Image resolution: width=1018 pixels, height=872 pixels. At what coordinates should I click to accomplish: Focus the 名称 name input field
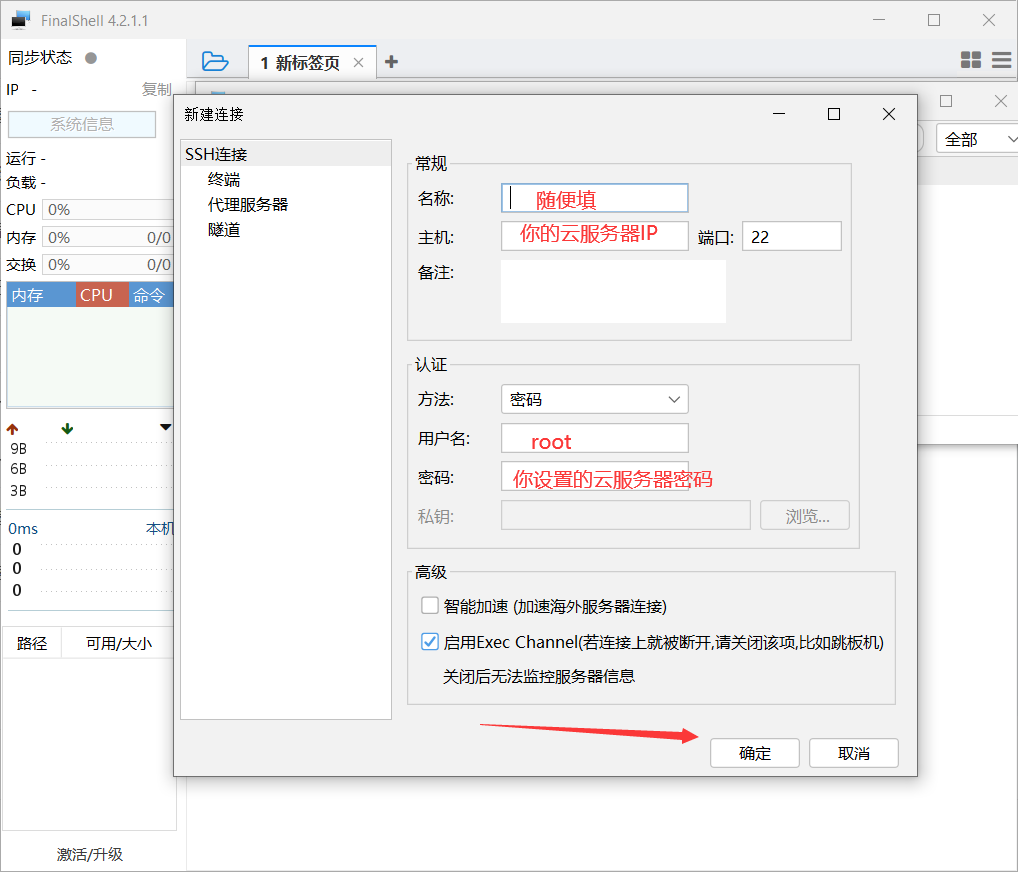pyautogui.click(x=595, y=198)
